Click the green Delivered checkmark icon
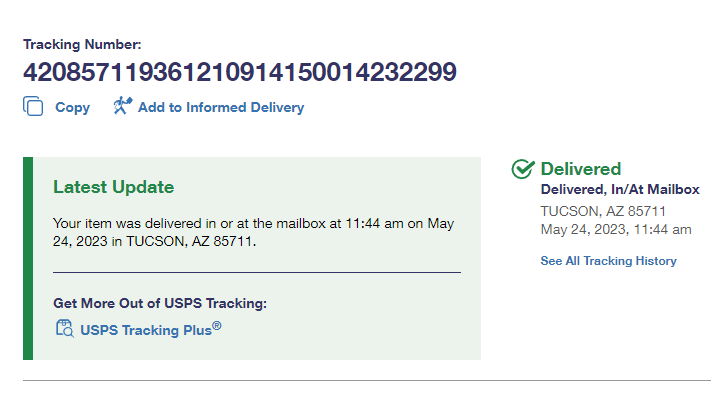 (x=523, y=169)
